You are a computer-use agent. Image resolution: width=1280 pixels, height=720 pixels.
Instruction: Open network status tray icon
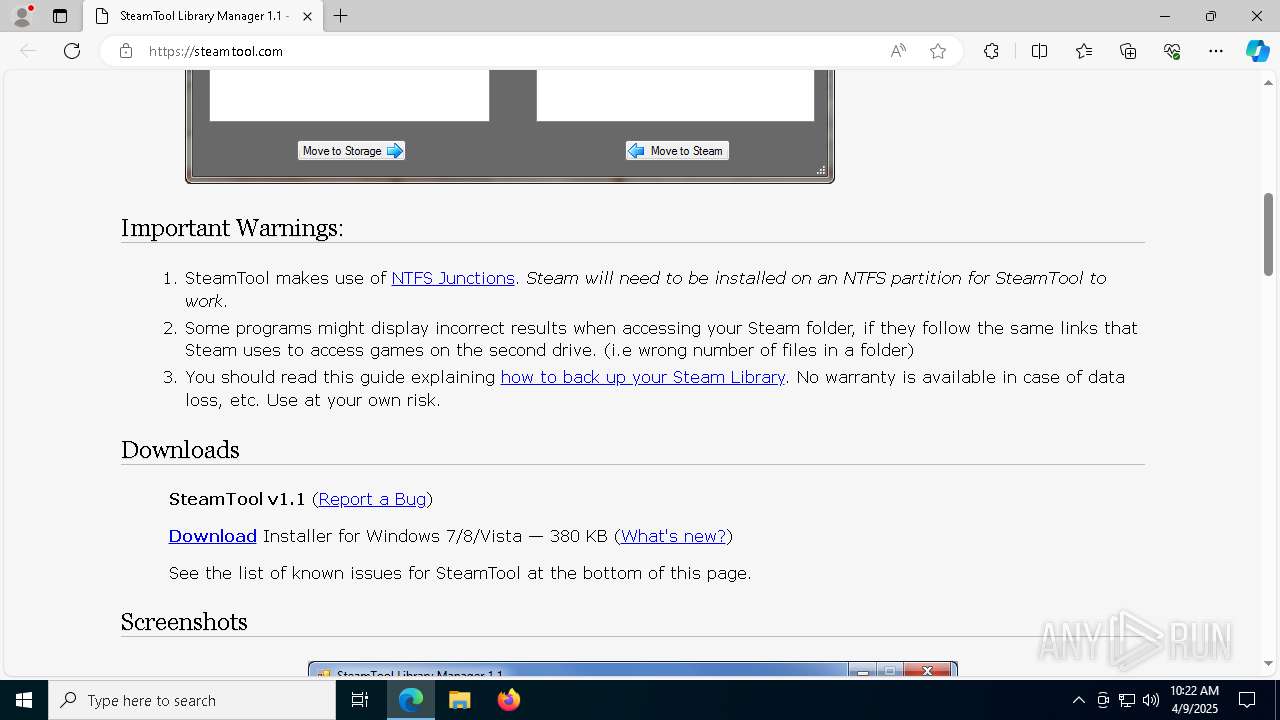pos(1127,700)
